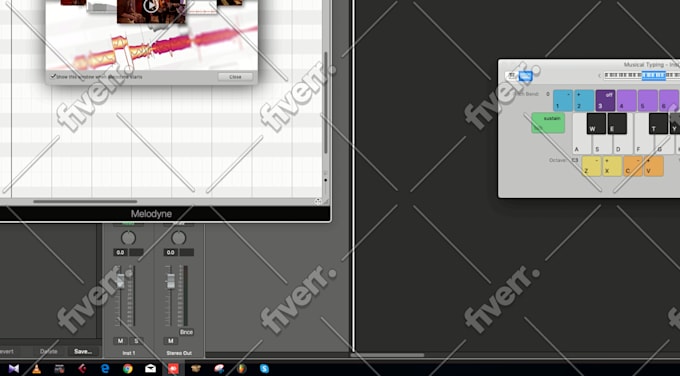Uncheck 'Show this window when Melodyne starts'

(x=53, y=76)
